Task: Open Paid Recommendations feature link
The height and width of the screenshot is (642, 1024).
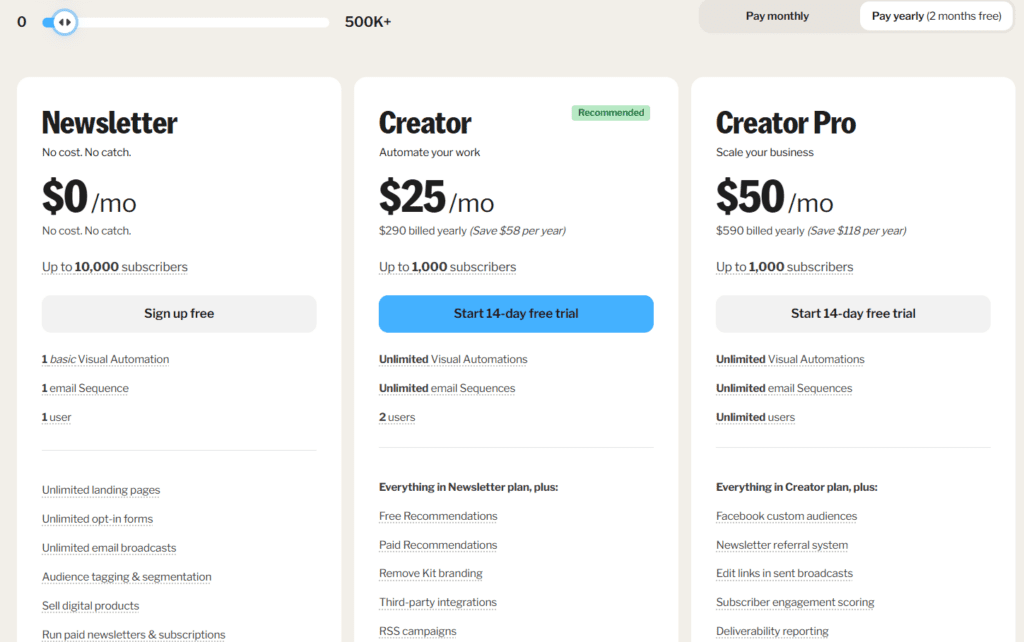Action: pos(438,545)
